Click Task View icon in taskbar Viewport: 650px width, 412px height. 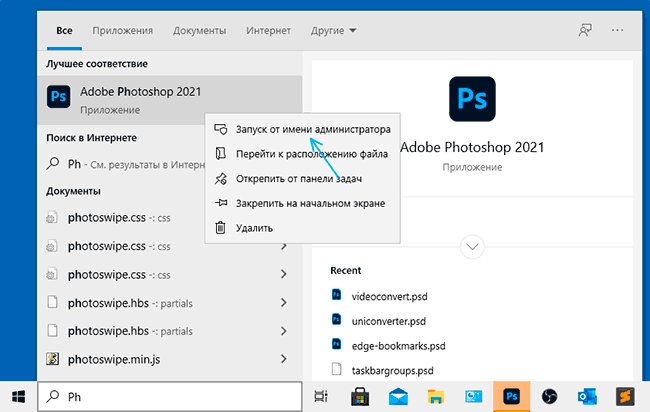point(321,397)
